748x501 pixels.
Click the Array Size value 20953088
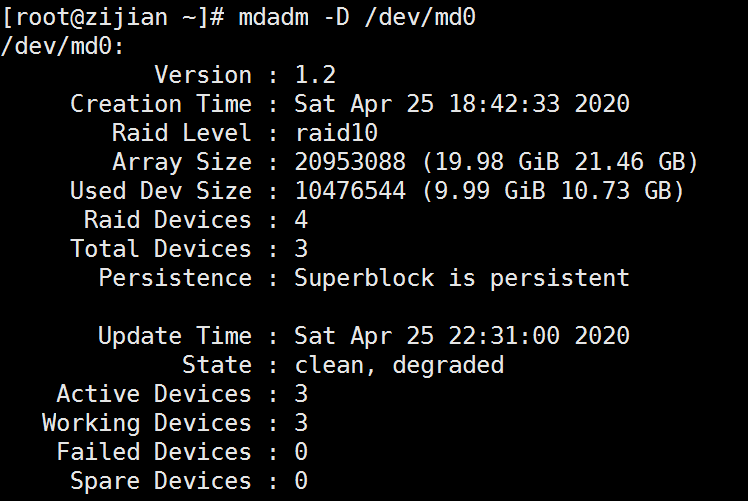(x=350, y=162)
